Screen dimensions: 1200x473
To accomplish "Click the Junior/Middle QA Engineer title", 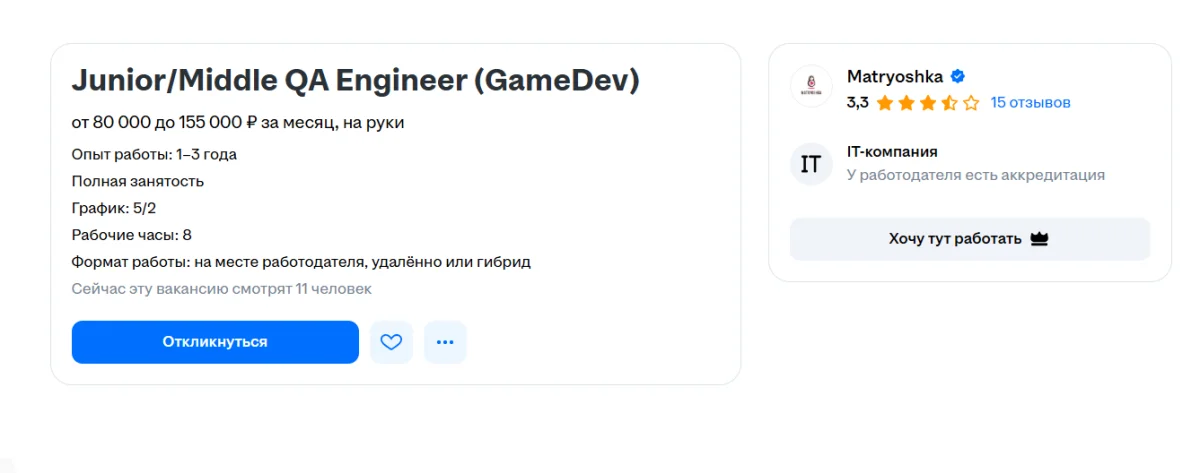I will point(355,81).
